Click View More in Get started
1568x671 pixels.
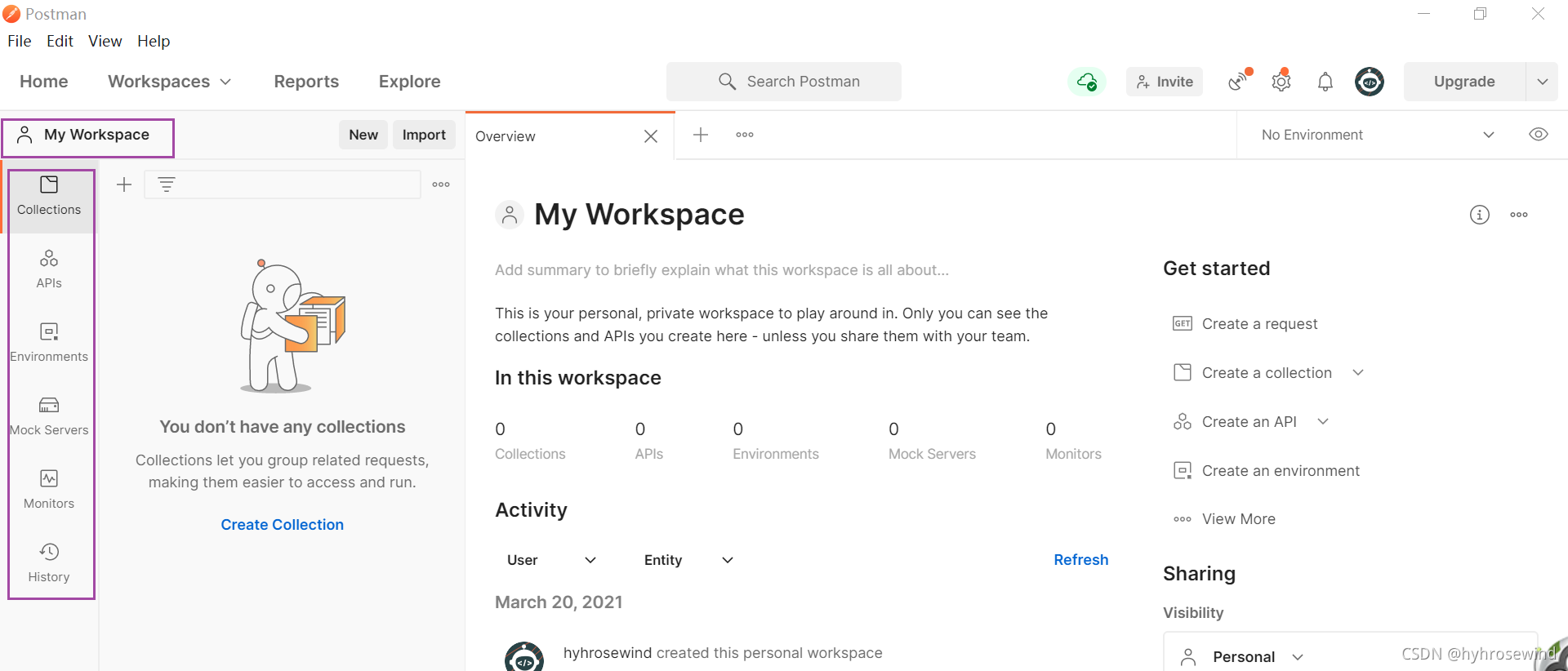click(1224, 519)
